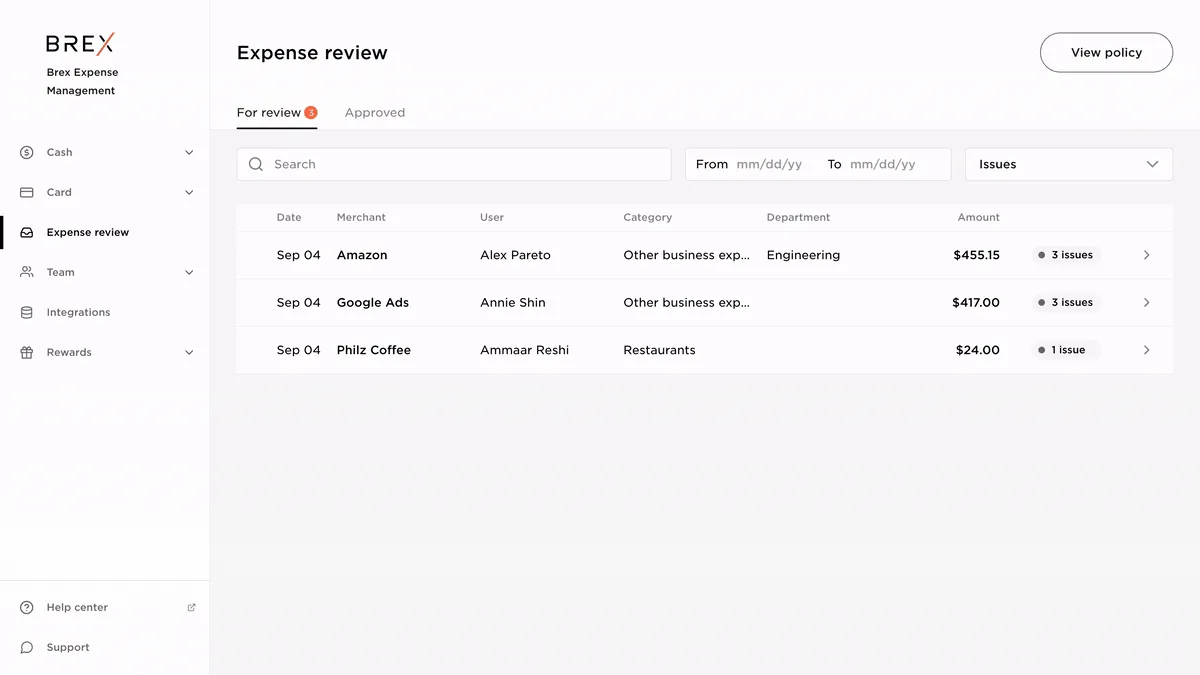Select the For review tab

[277, 113]
